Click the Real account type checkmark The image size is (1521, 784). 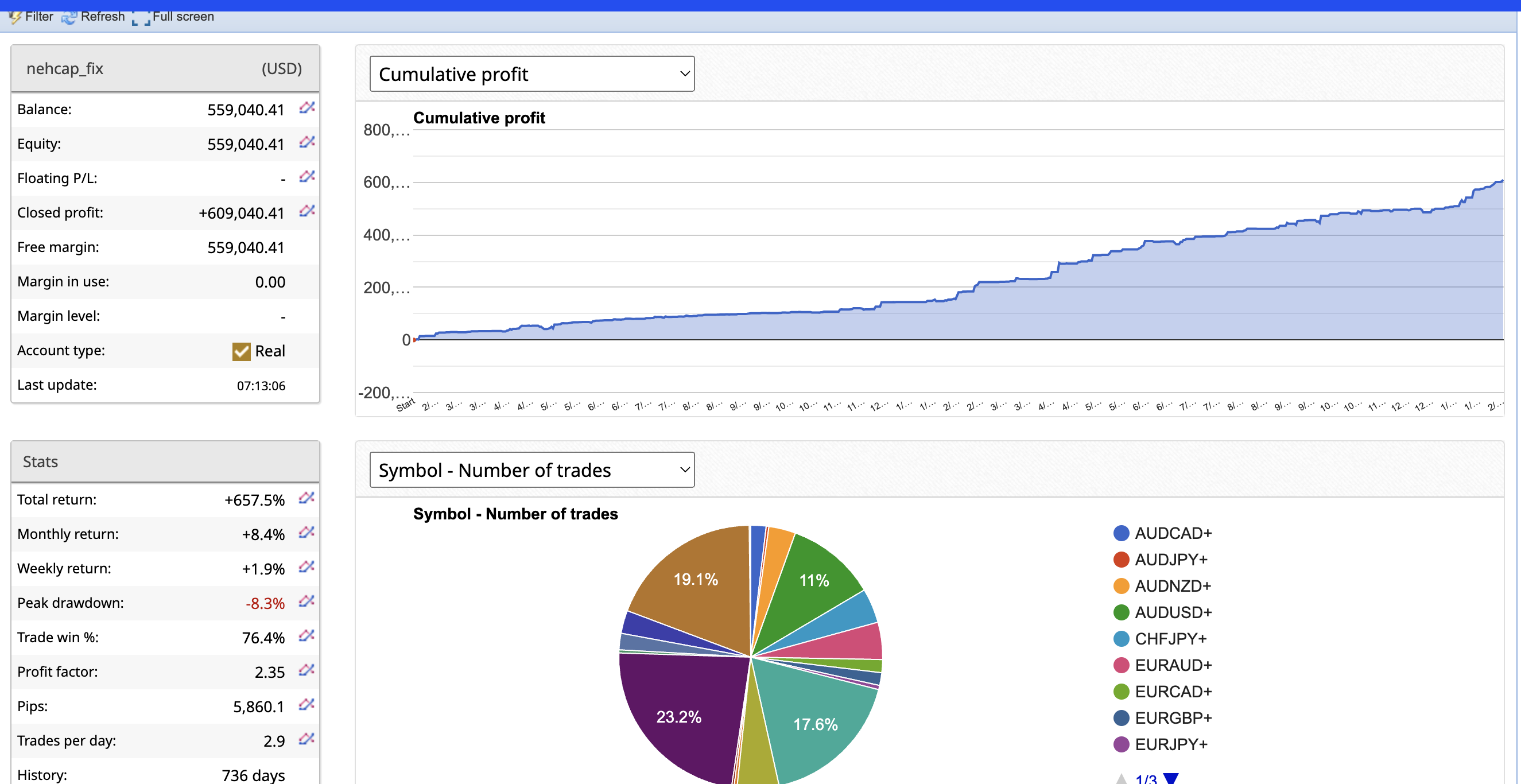point(241,351)
